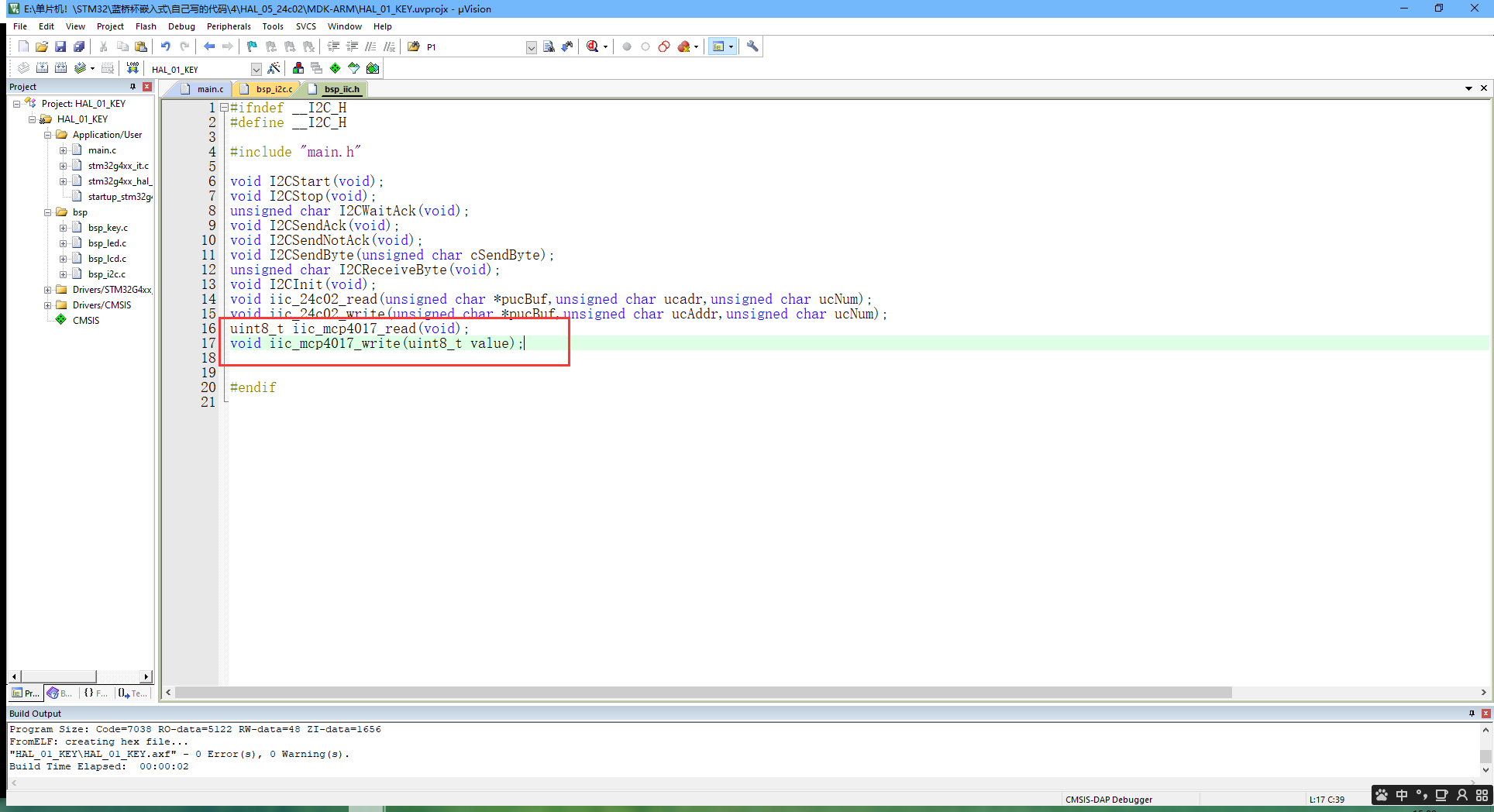Click the Rebuild all target files icon
The width and height of the screenshot is (1494, 812).
coord(61,68)
